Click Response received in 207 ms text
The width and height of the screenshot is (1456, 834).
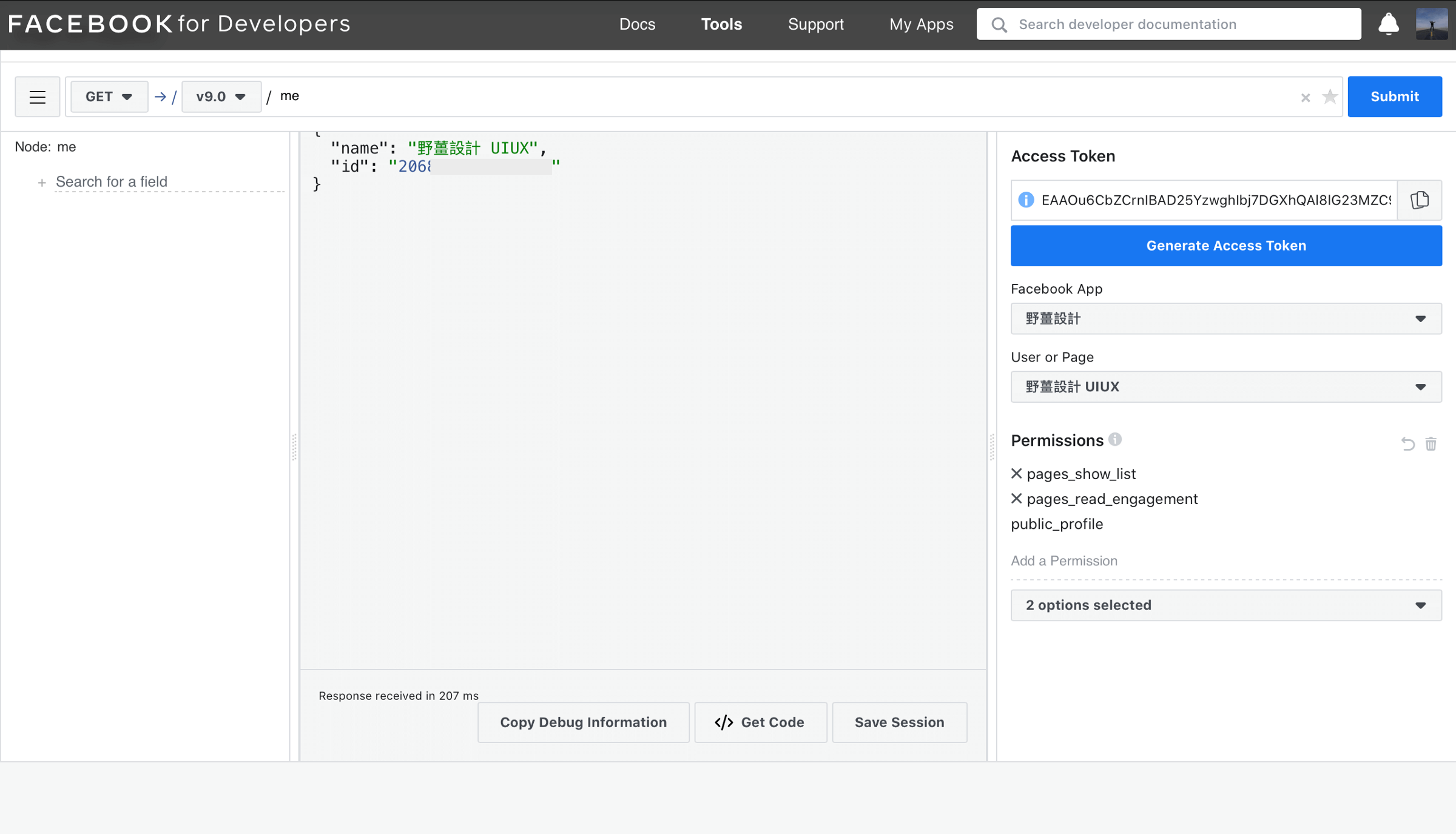[x=399, y=696]
